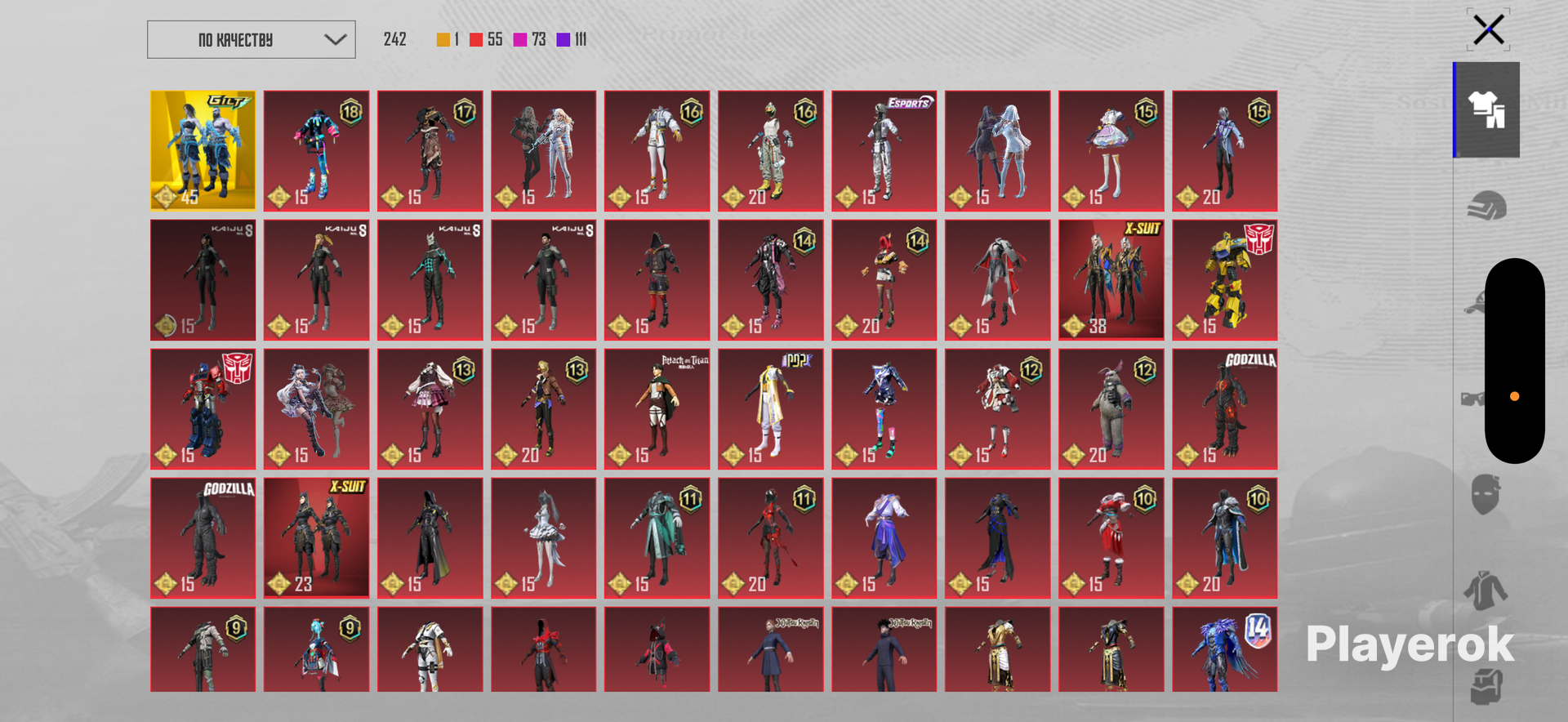Select the red-haired outfit with level 14 hexagon
The height and width of the screenshot is (722, 1568).
884,280
